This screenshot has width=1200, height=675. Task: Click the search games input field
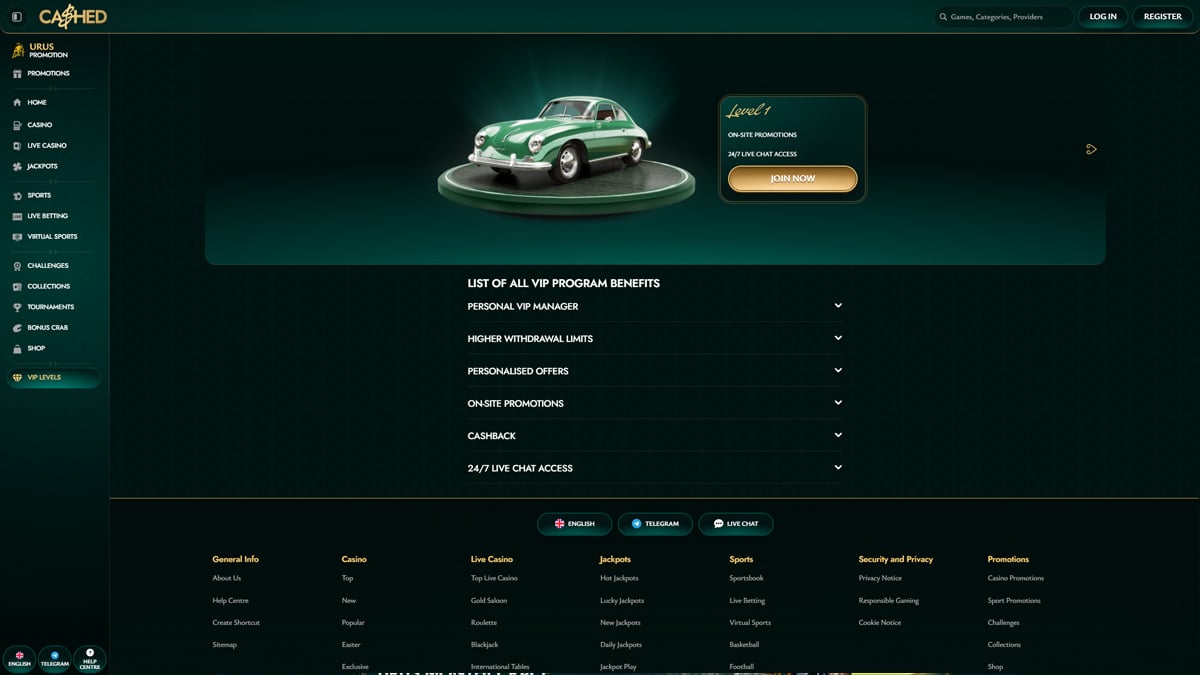pos(1003,17)
